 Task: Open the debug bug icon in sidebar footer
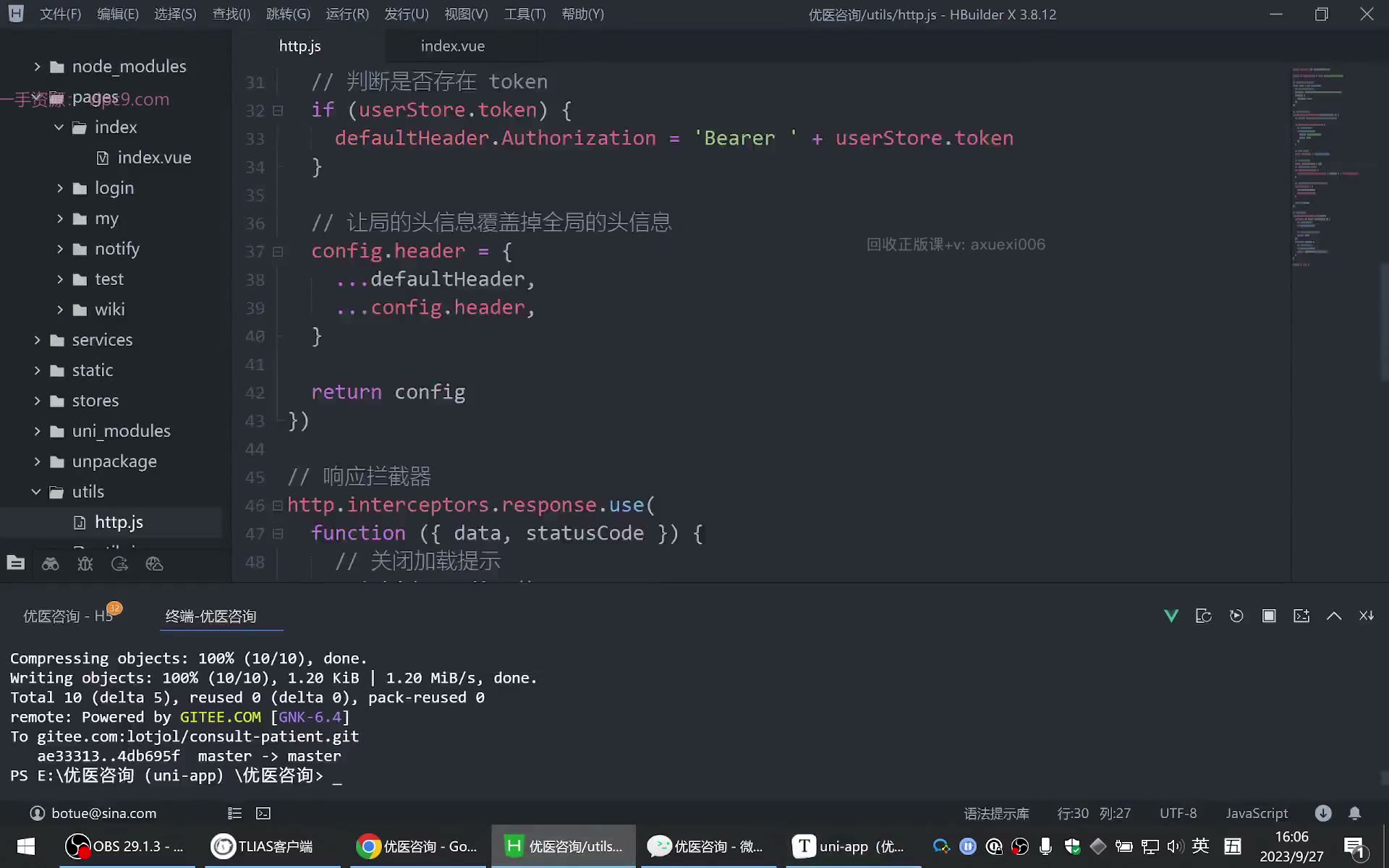pos(85,563)
